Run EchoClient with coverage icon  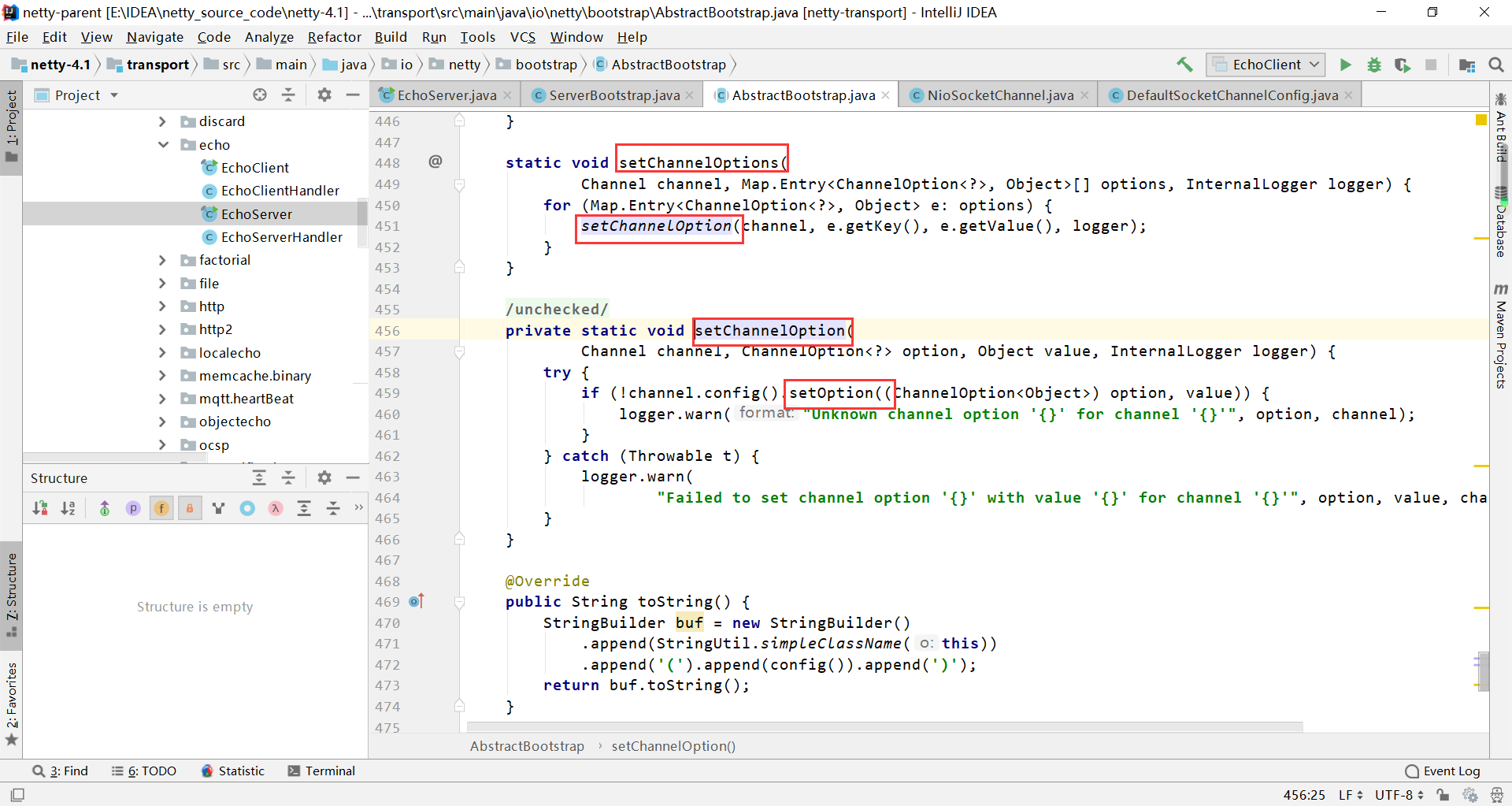click(1403, 65)
